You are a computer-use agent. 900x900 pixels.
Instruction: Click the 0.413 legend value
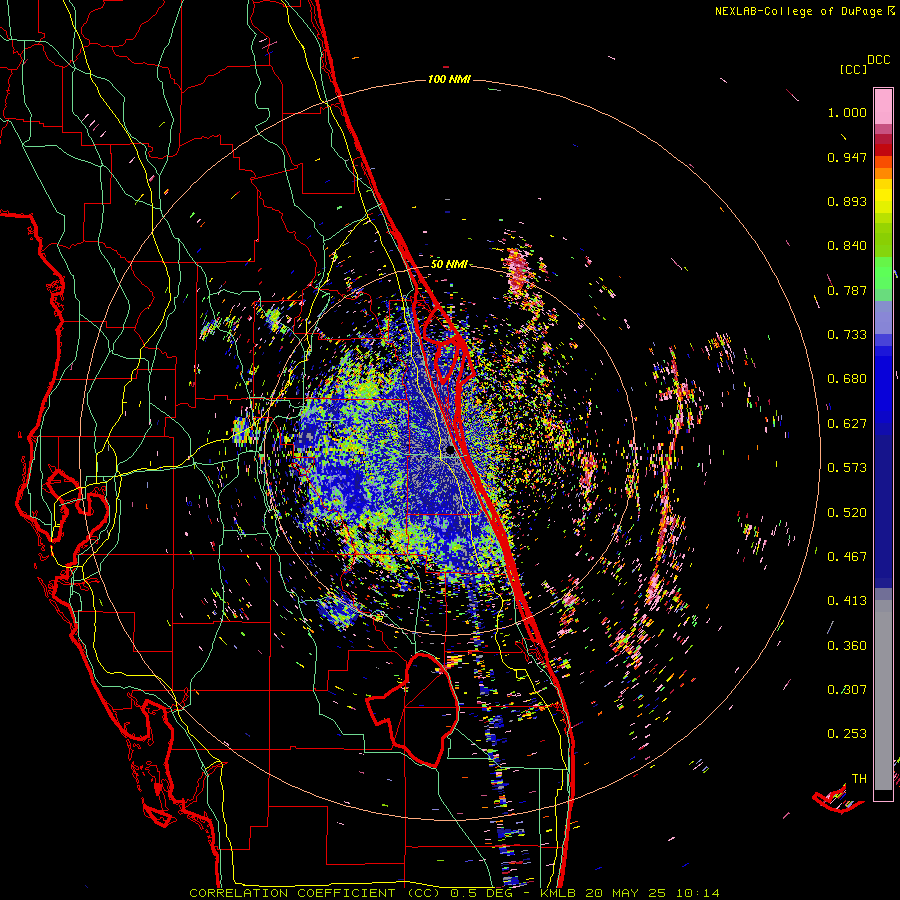pos(847,601)
